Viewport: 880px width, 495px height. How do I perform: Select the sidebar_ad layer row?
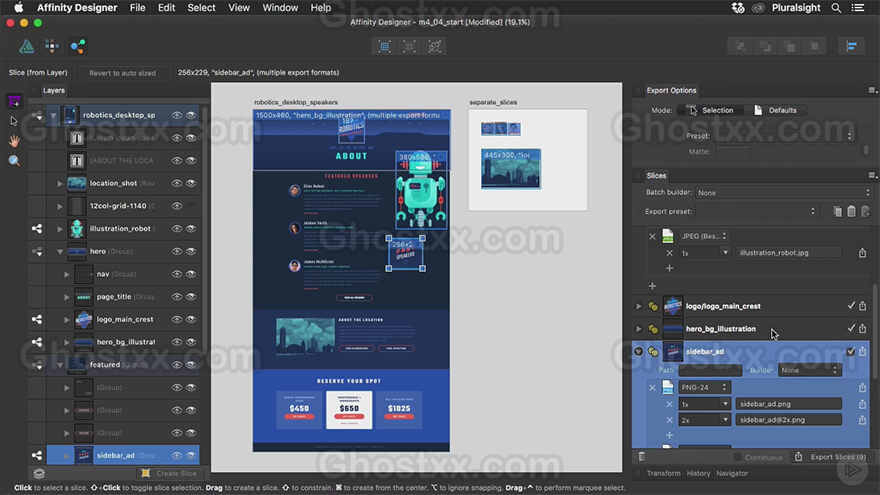[x=123, y=455]
